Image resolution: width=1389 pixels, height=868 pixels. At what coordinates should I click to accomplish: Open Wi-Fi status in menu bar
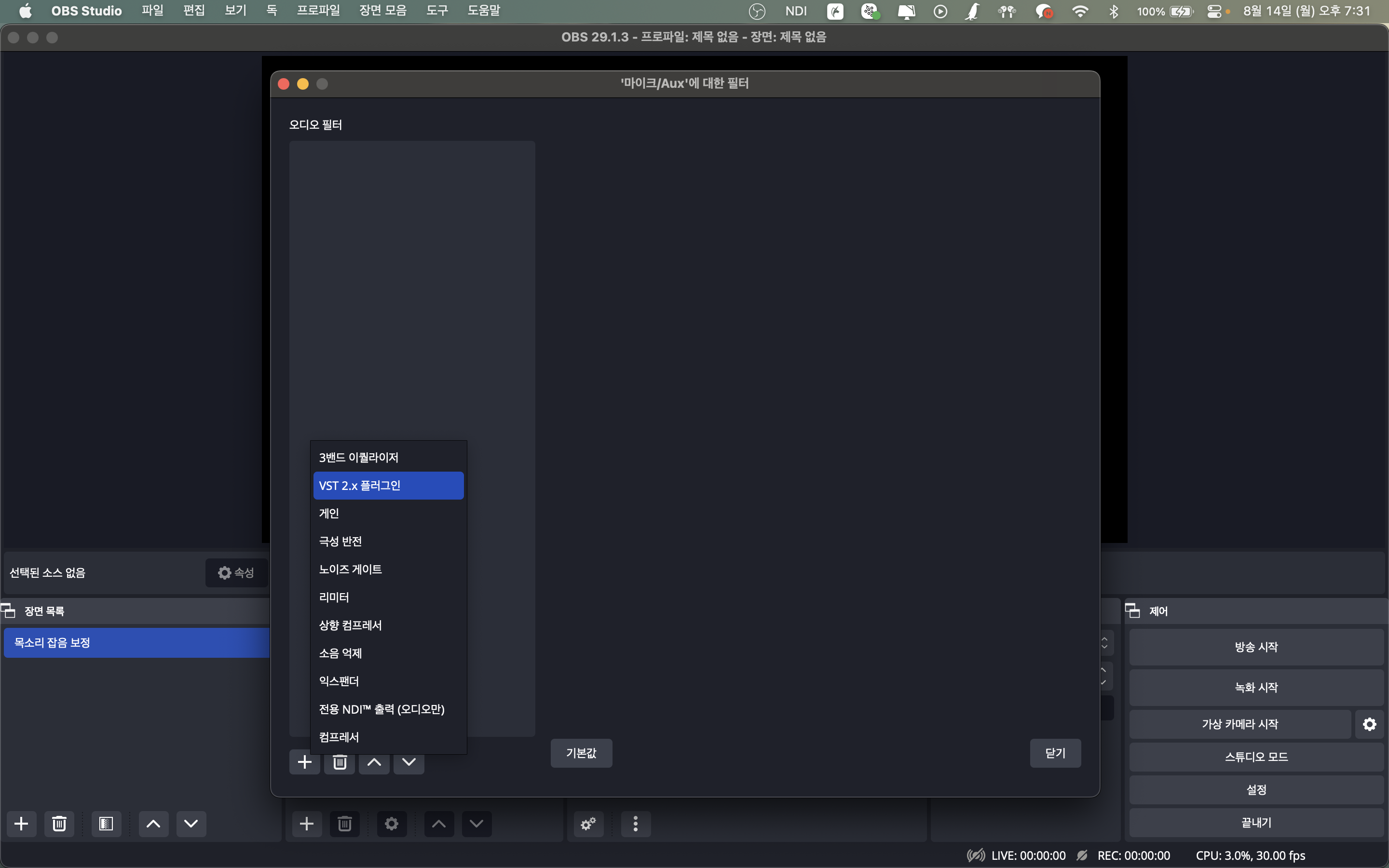(1080, 11)
